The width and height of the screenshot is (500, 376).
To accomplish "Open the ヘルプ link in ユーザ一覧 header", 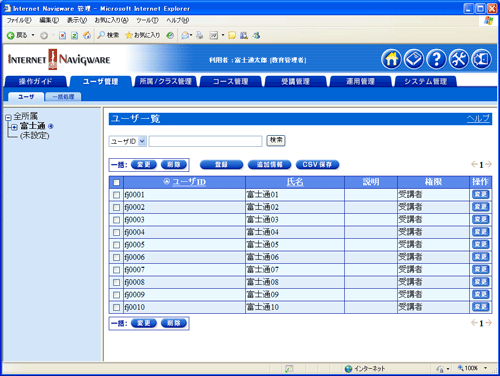I will click(x=478, y=118).
